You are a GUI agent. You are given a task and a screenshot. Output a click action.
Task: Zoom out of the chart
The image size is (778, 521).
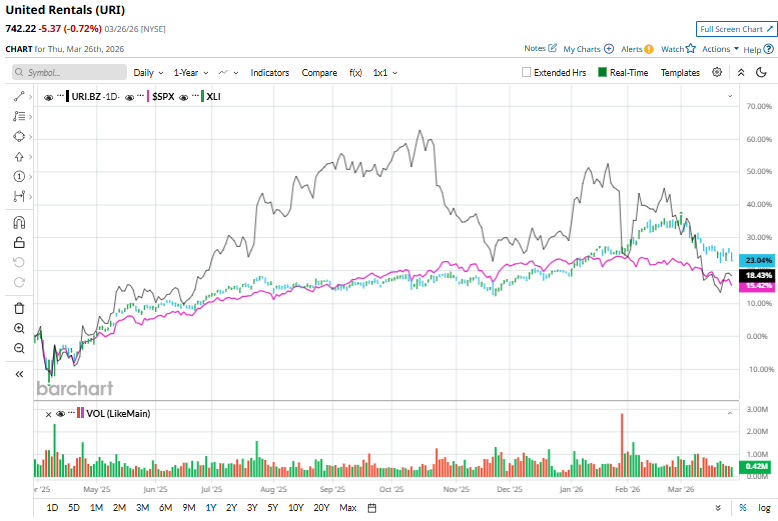(19, 348)
